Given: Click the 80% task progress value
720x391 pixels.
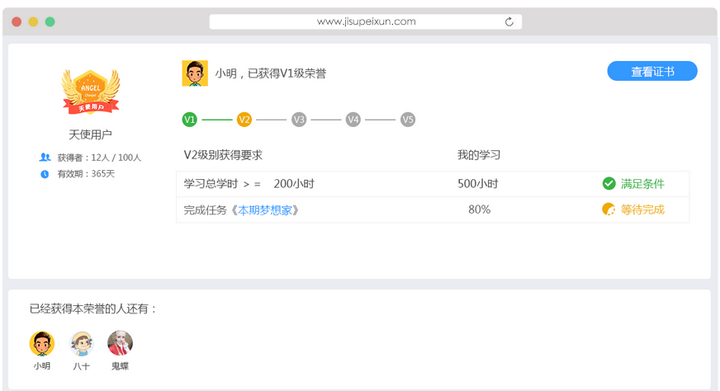Looking at the screenshot, I should [479, 210].
